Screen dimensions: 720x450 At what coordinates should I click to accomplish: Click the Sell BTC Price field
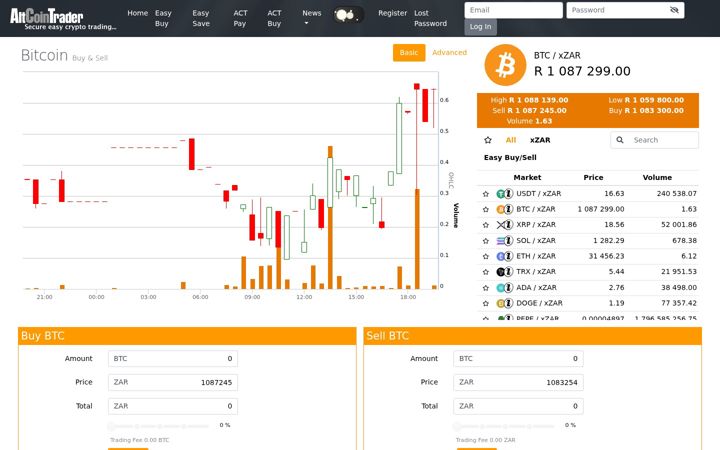click(518, 382)
